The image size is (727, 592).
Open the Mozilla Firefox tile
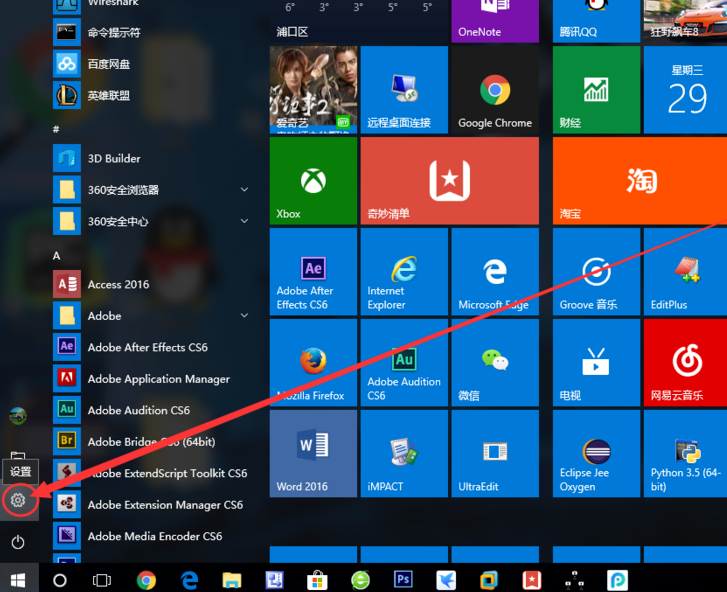point(313,363)
